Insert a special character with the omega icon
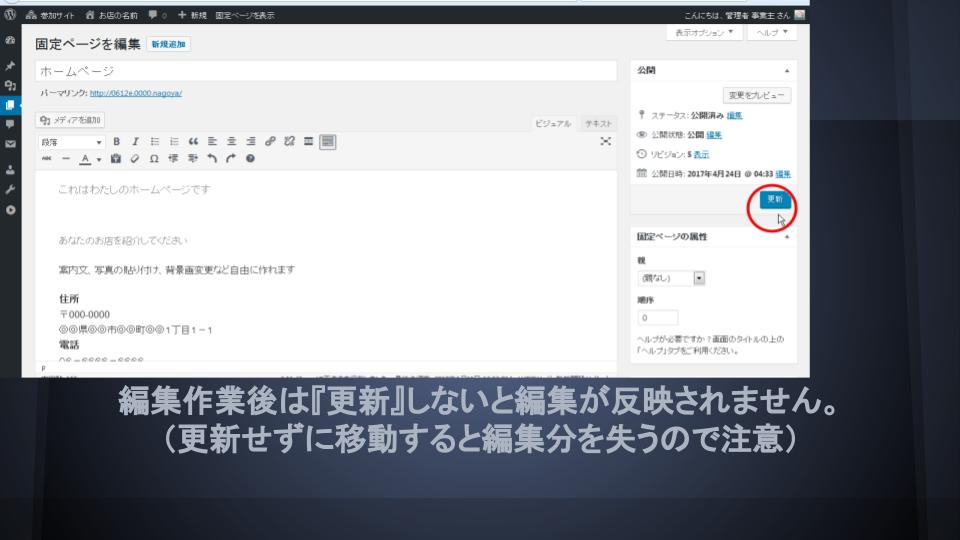This screenshot has height=540, width=960. tap(154, 159)
